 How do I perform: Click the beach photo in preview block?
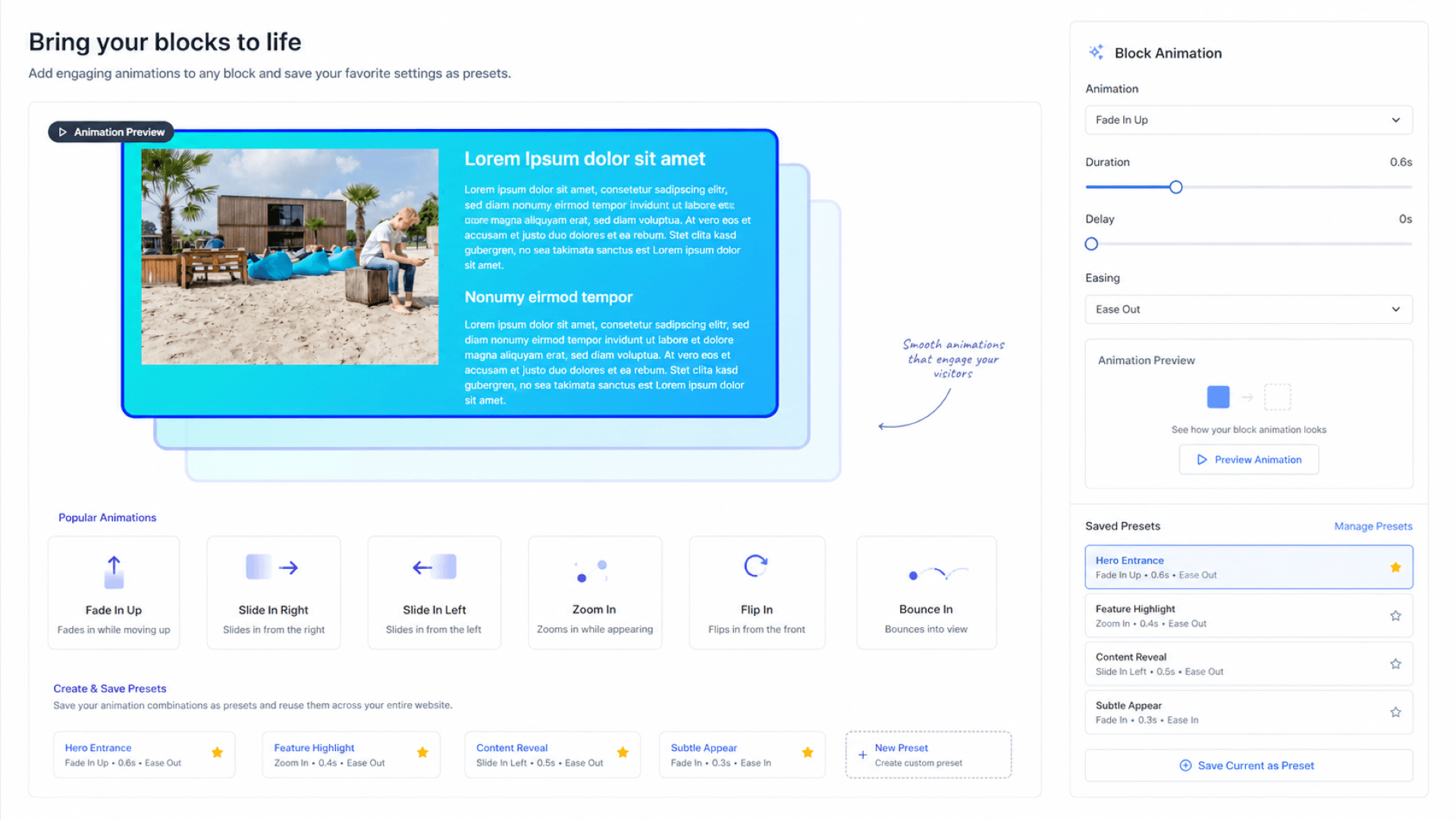(290, 256)
